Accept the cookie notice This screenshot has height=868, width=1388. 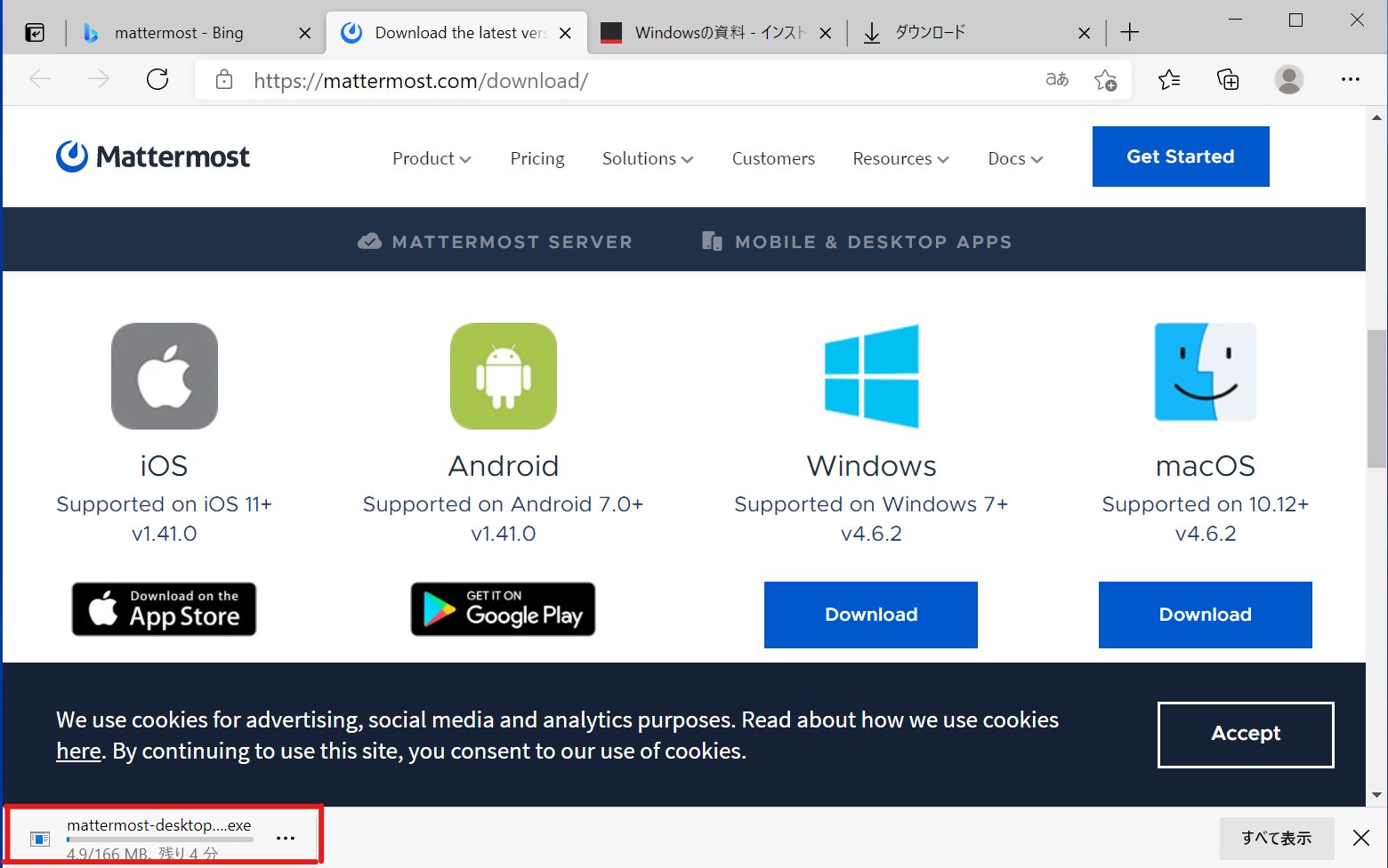tap(1246, 735)
